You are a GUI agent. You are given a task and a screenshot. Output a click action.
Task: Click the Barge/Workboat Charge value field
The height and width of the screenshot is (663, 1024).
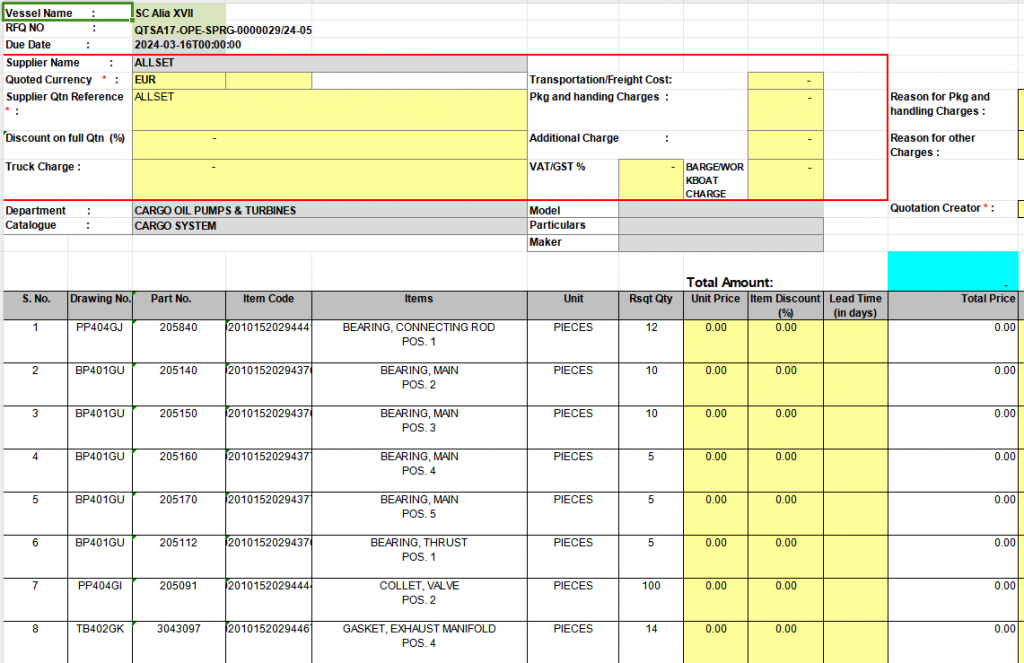tap(785, 178)
